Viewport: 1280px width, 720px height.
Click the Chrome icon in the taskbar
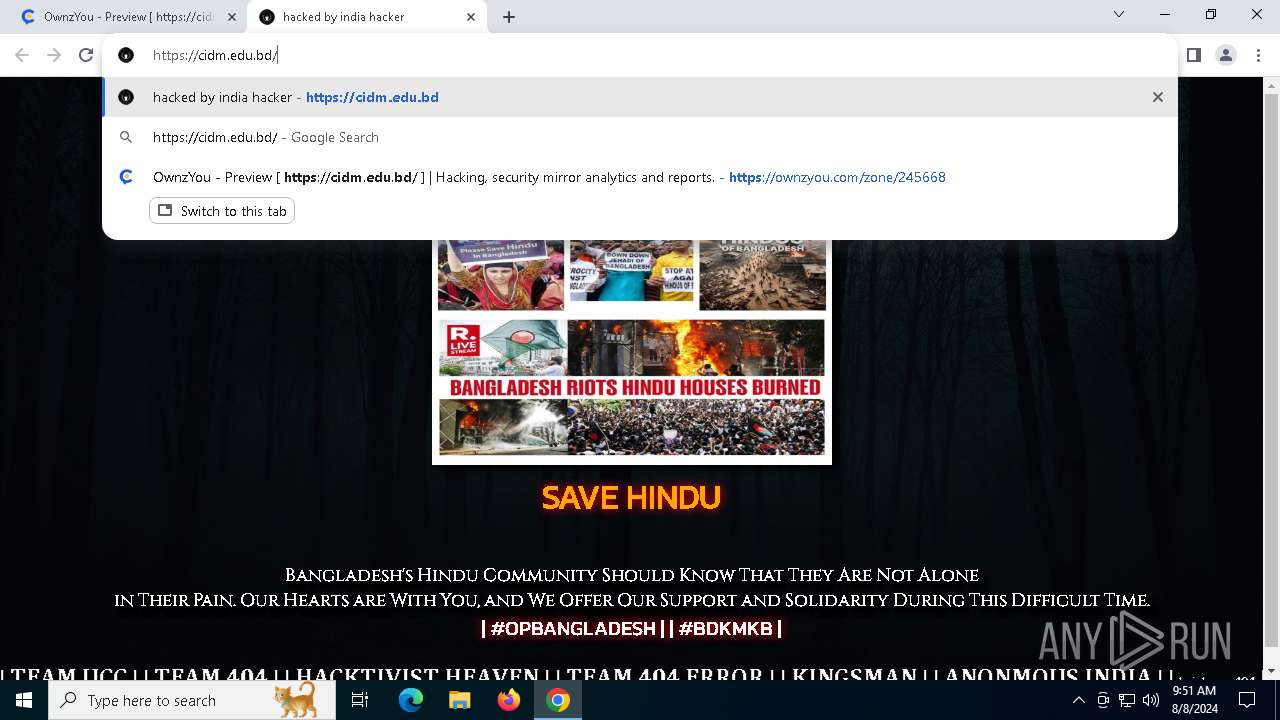coord(558,700)
